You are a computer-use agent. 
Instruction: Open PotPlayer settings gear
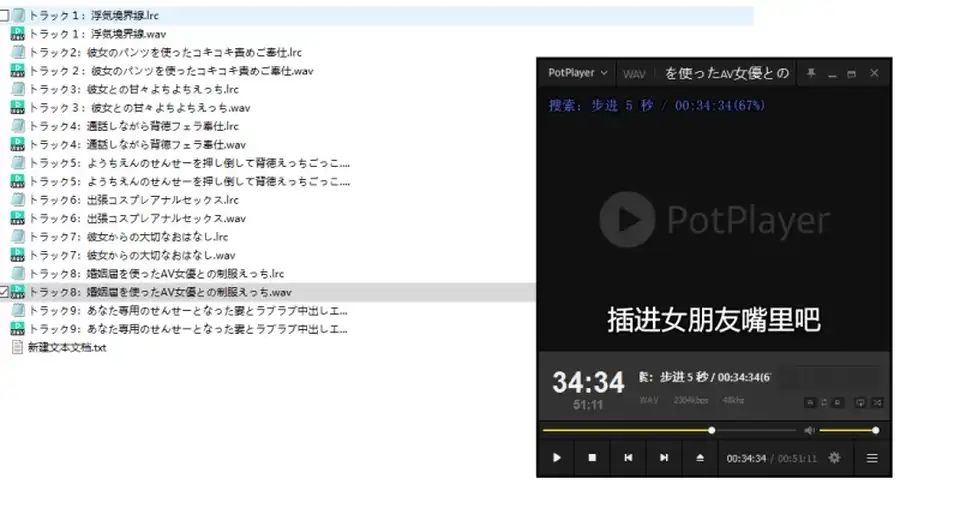pyautogui.click(x=834, y=458)
